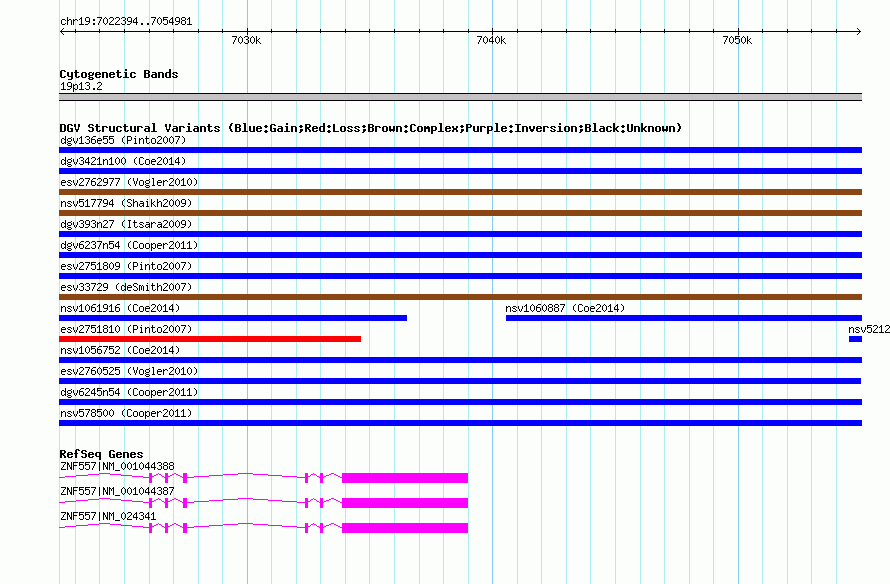This screenshot has height=584, width=890.
Task: Select the ZNF557|NM_024341 transcript label
Action: [108, 516]
